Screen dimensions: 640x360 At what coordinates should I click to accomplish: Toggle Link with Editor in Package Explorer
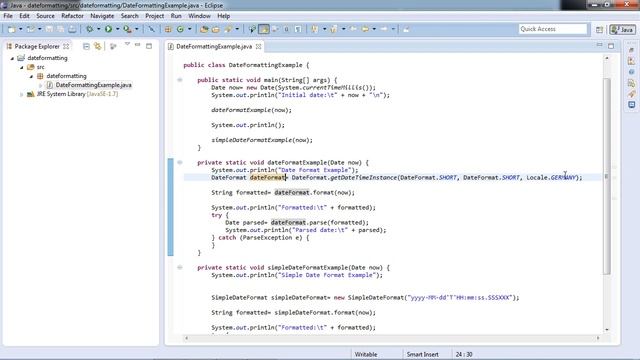[98, 47]
